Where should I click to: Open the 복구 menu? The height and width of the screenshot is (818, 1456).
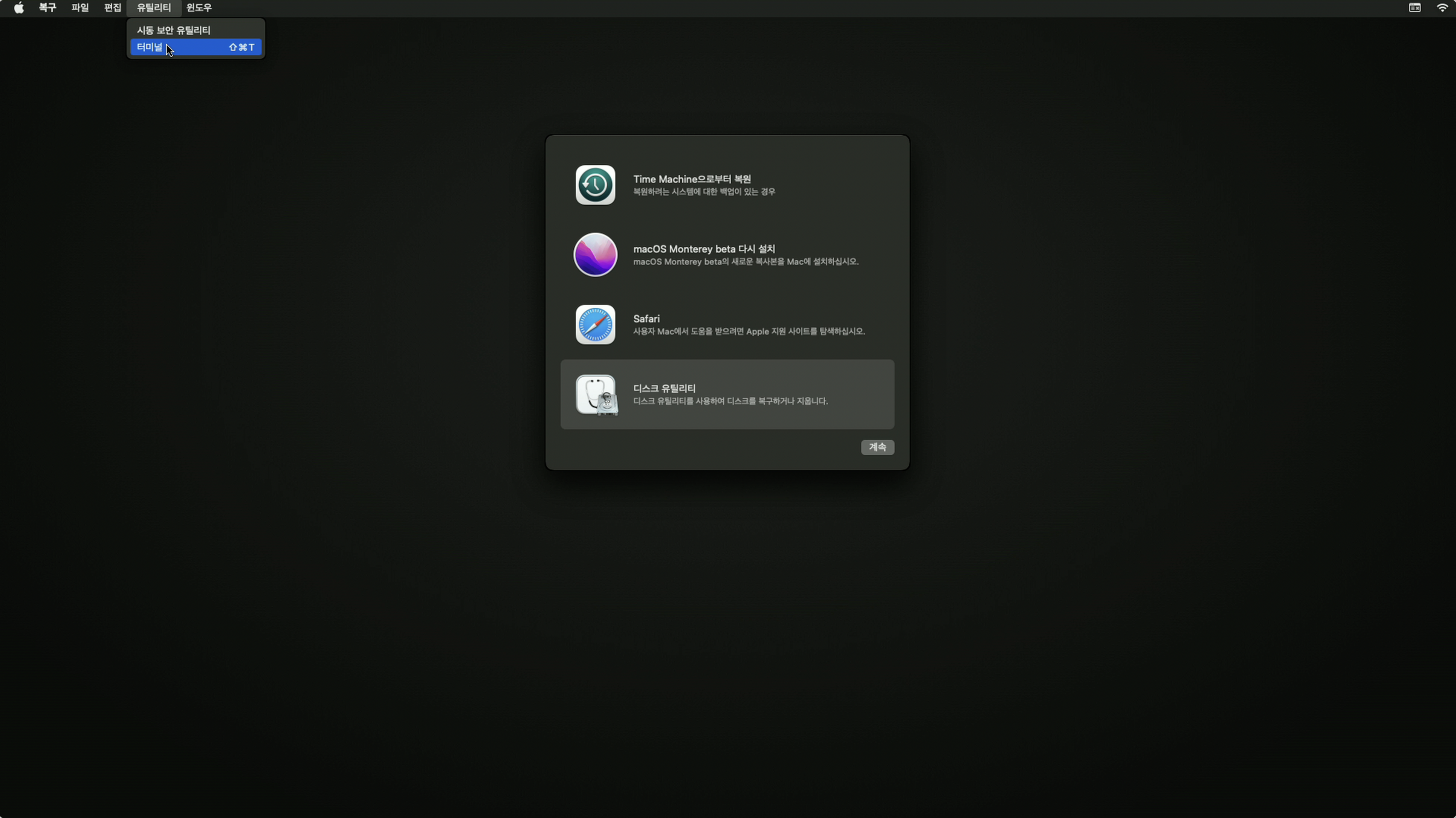(x=47, y=8)
